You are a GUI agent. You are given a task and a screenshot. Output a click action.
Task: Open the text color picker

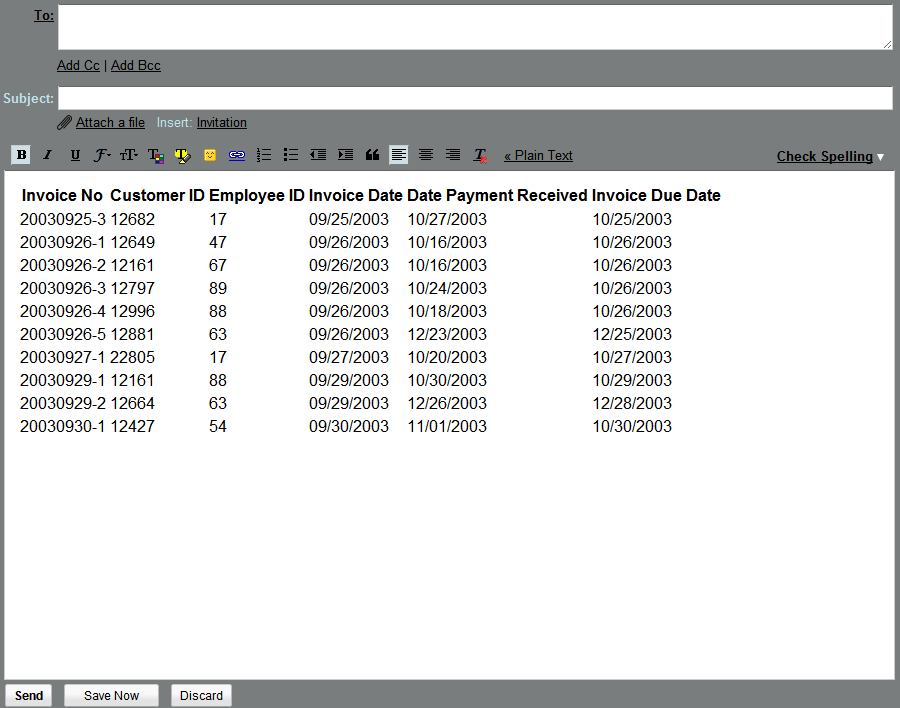(156, 155)
